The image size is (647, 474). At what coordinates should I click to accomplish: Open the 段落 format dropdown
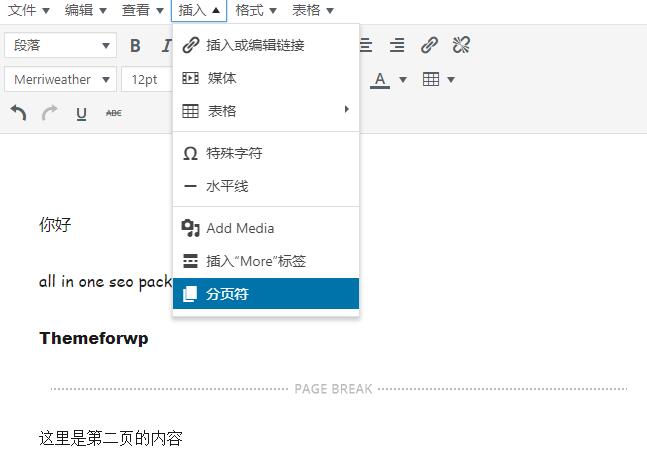pyautogui.click(x=61, y=45)
